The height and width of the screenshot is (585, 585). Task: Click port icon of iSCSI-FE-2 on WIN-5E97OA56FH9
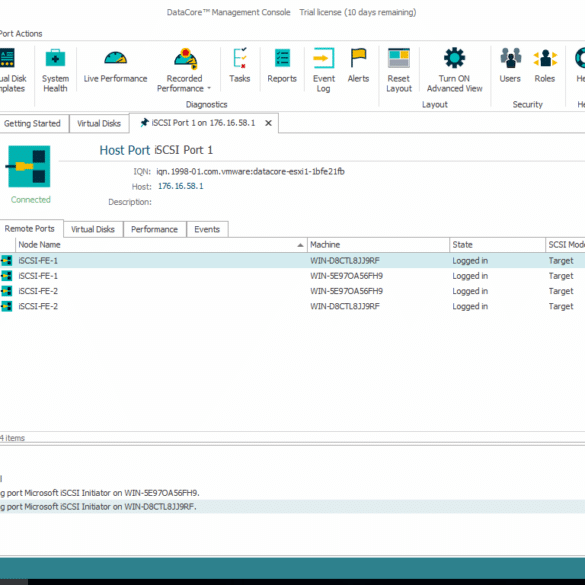(x=6, y=291)
